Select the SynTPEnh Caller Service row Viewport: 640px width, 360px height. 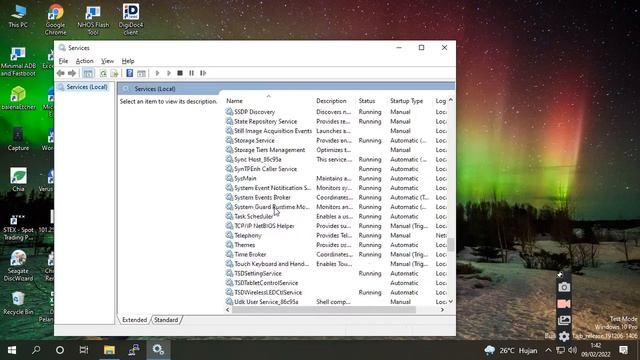tap(336, 169)
